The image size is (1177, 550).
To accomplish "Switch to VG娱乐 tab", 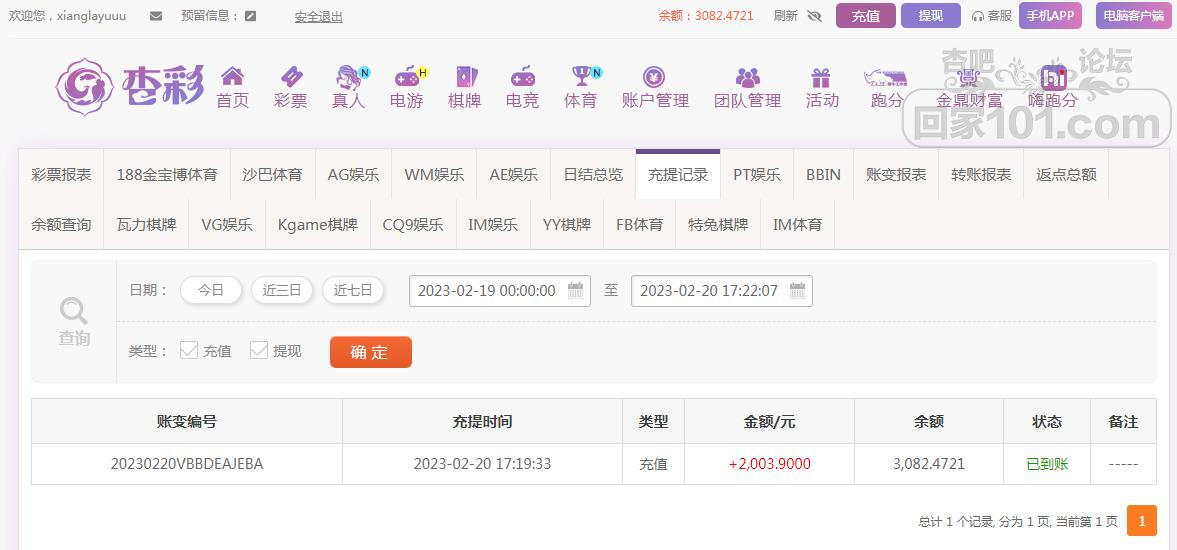I will 227,224.
